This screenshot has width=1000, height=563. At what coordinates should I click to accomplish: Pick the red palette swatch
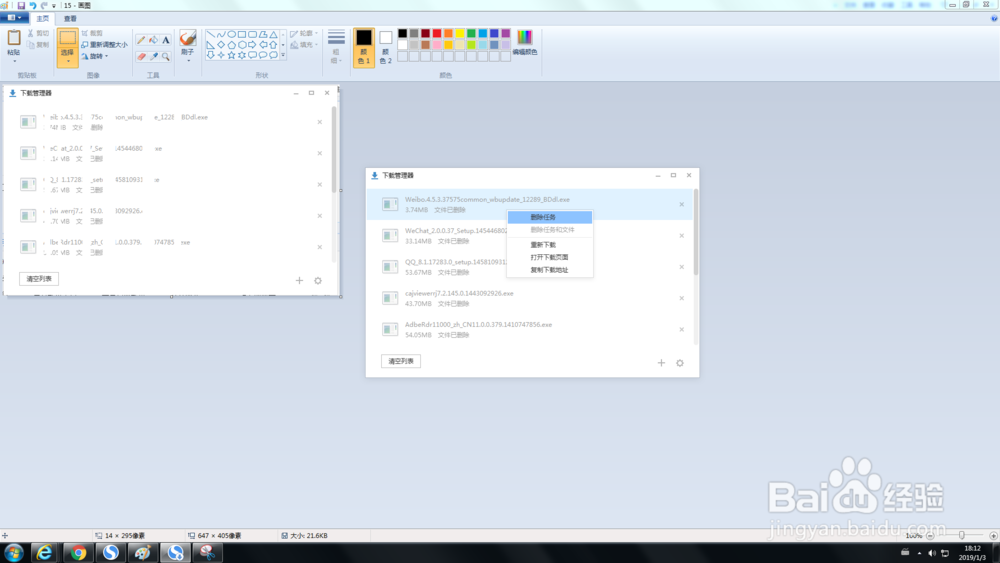coord(437,33)
